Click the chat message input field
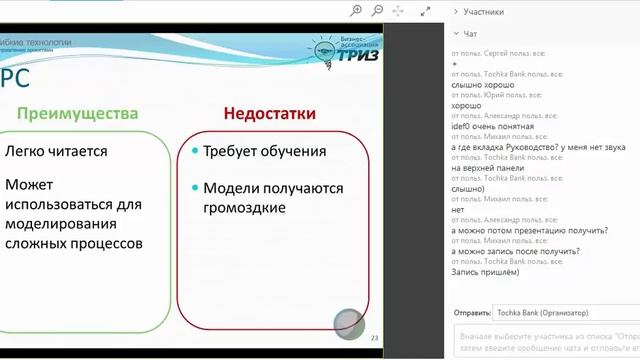Screen dimensions: 640x360 pyautogui.click(x=547, y=342)
